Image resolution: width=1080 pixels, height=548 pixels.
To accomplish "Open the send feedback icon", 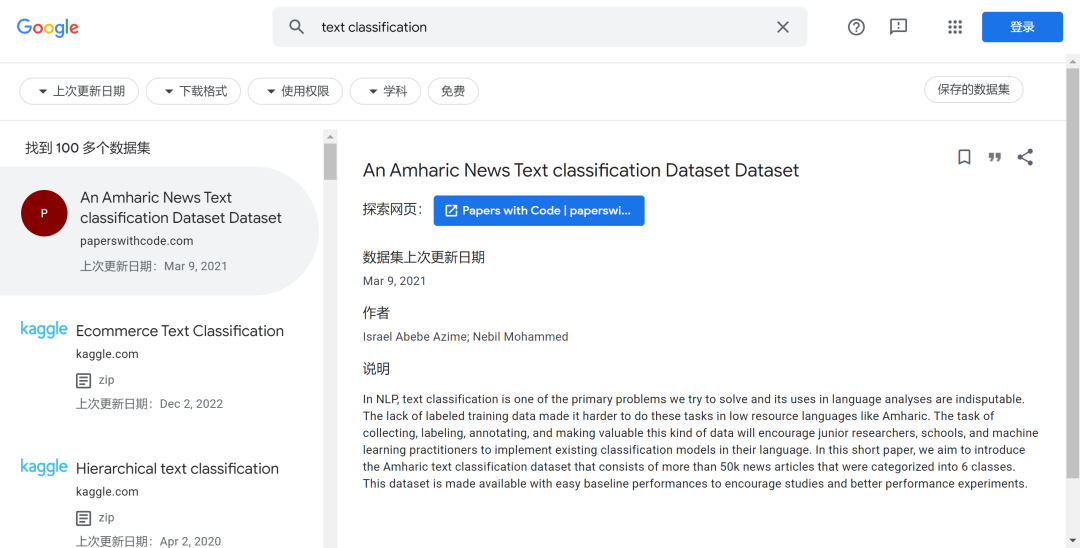I will click(x=898, y=27).
